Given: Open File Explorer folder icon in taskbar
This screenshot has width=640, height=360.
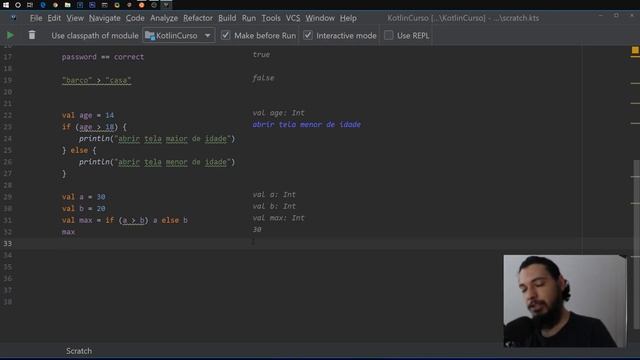Looking at the screenshot, I should coord(68,5).
